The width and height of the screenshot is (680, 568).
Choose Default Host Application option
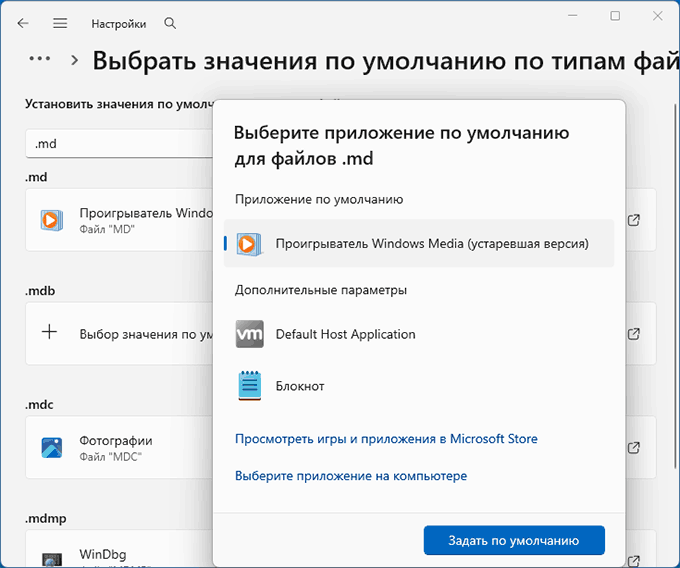tap(419, 334)
